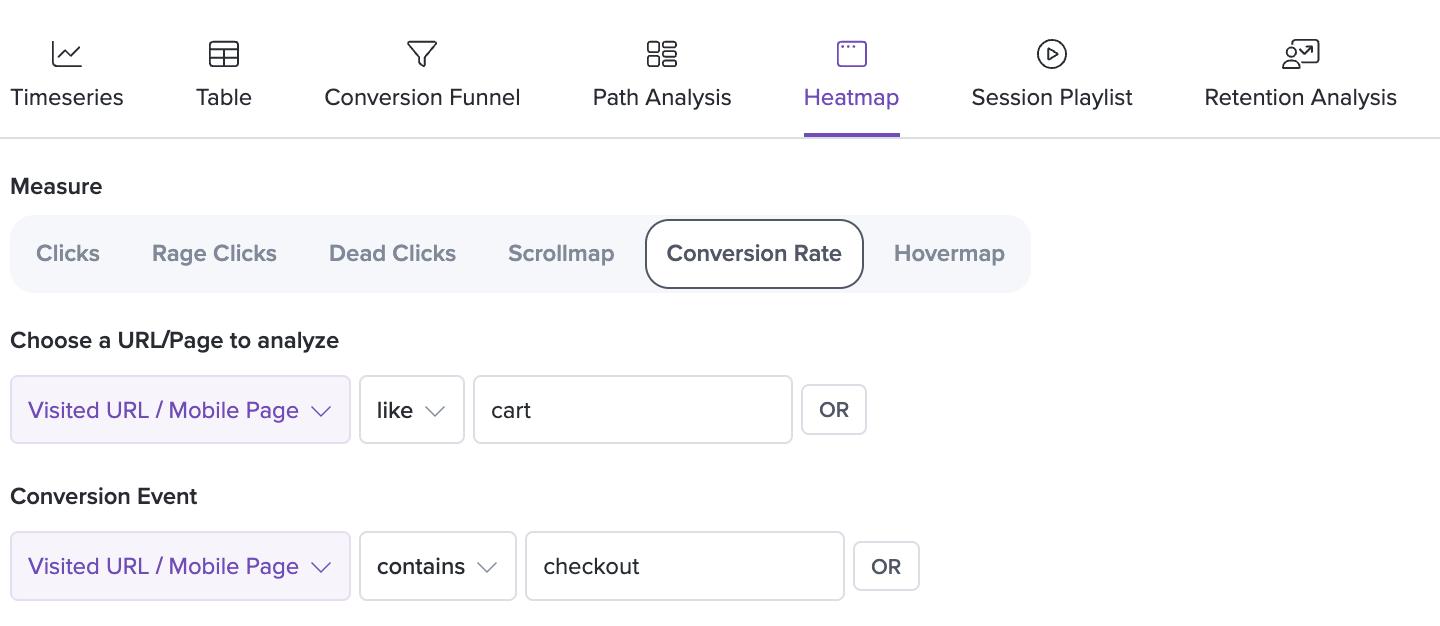Add OR condition to checkout event
This screenshot has height=626, width=1440.
coord(886,566)
